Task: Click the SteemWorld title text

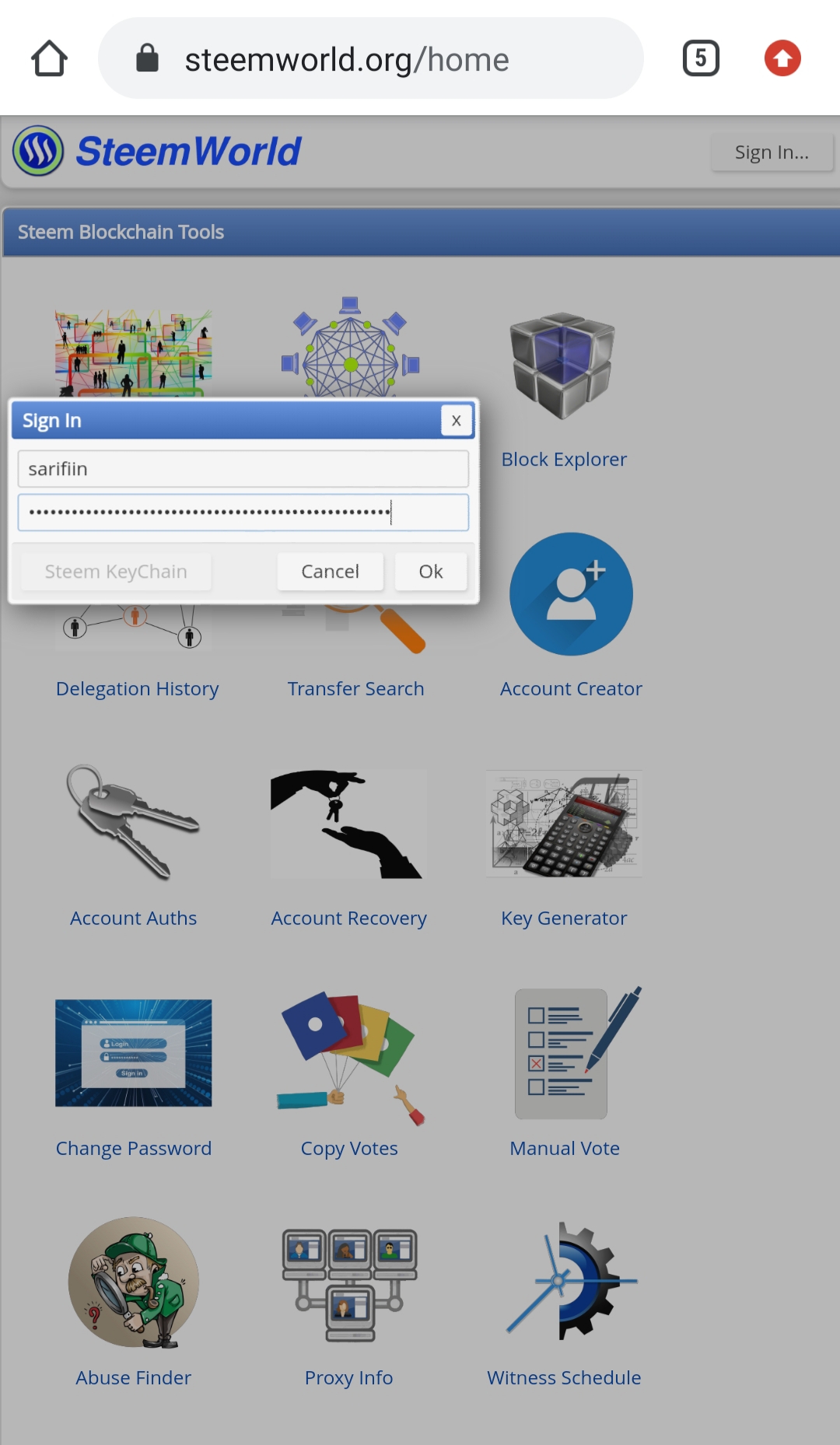Action: click(188, 152)
